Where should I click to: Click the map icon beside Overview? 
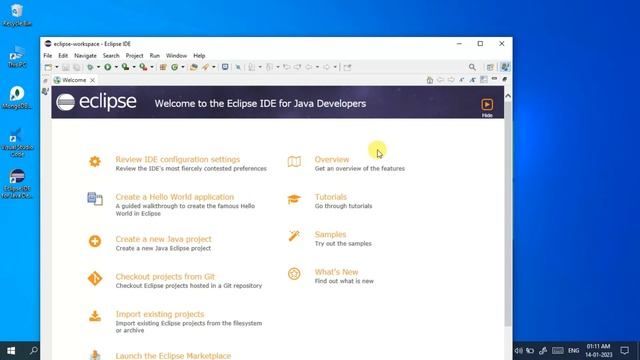coord(294,162)
